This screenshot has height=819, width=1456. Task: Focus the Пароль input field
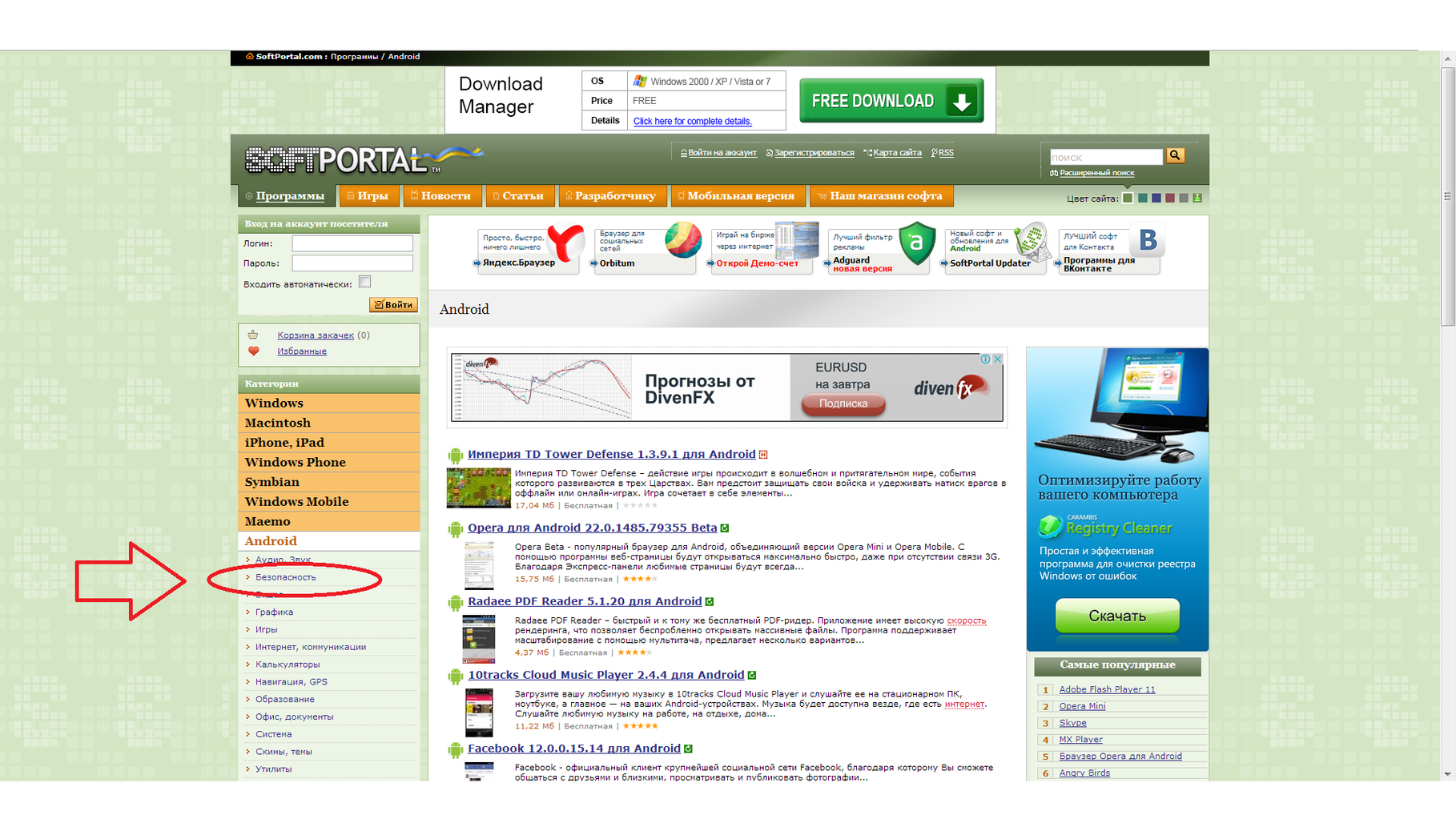(352, 263)
